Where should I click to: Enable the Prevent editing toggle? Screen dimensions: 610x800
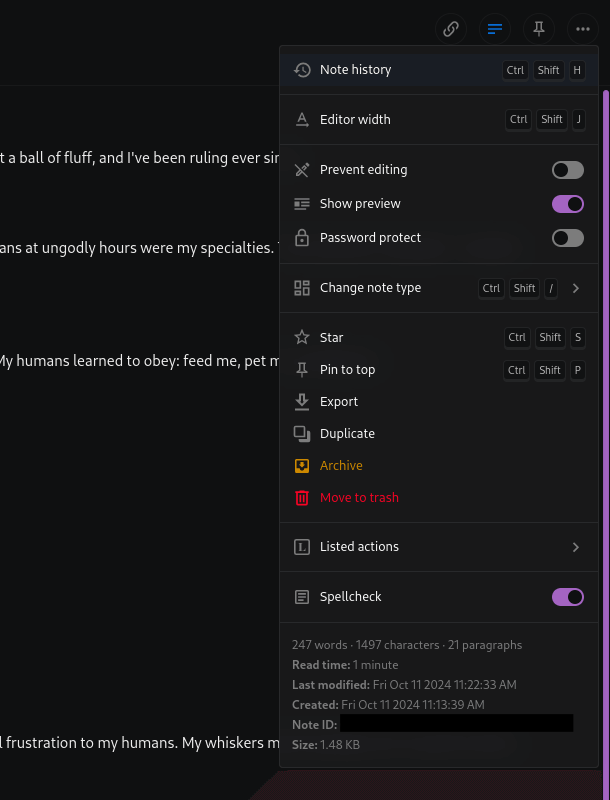point(567,170)
